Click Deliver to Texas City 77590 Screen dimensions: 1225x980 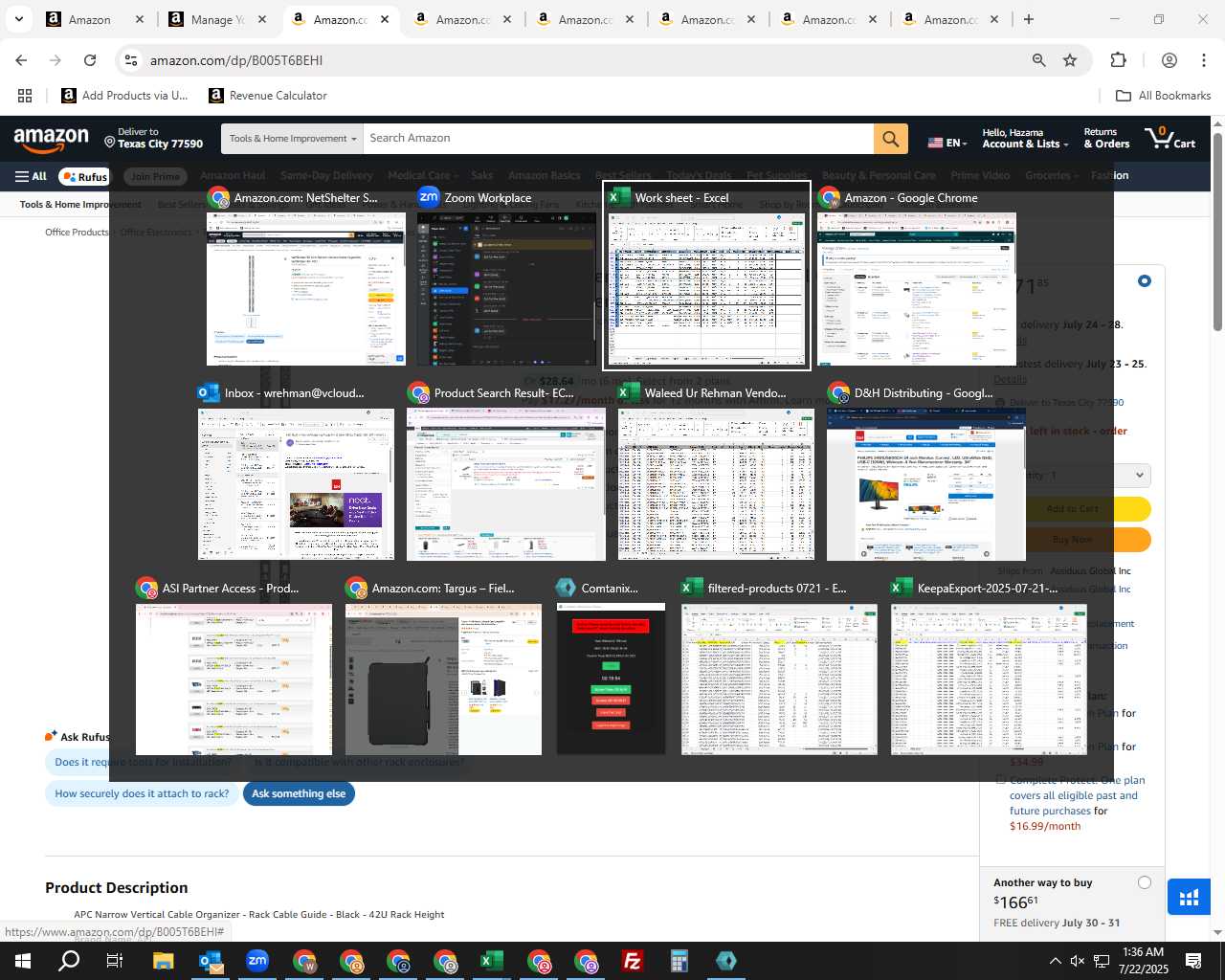pos(153,139)
